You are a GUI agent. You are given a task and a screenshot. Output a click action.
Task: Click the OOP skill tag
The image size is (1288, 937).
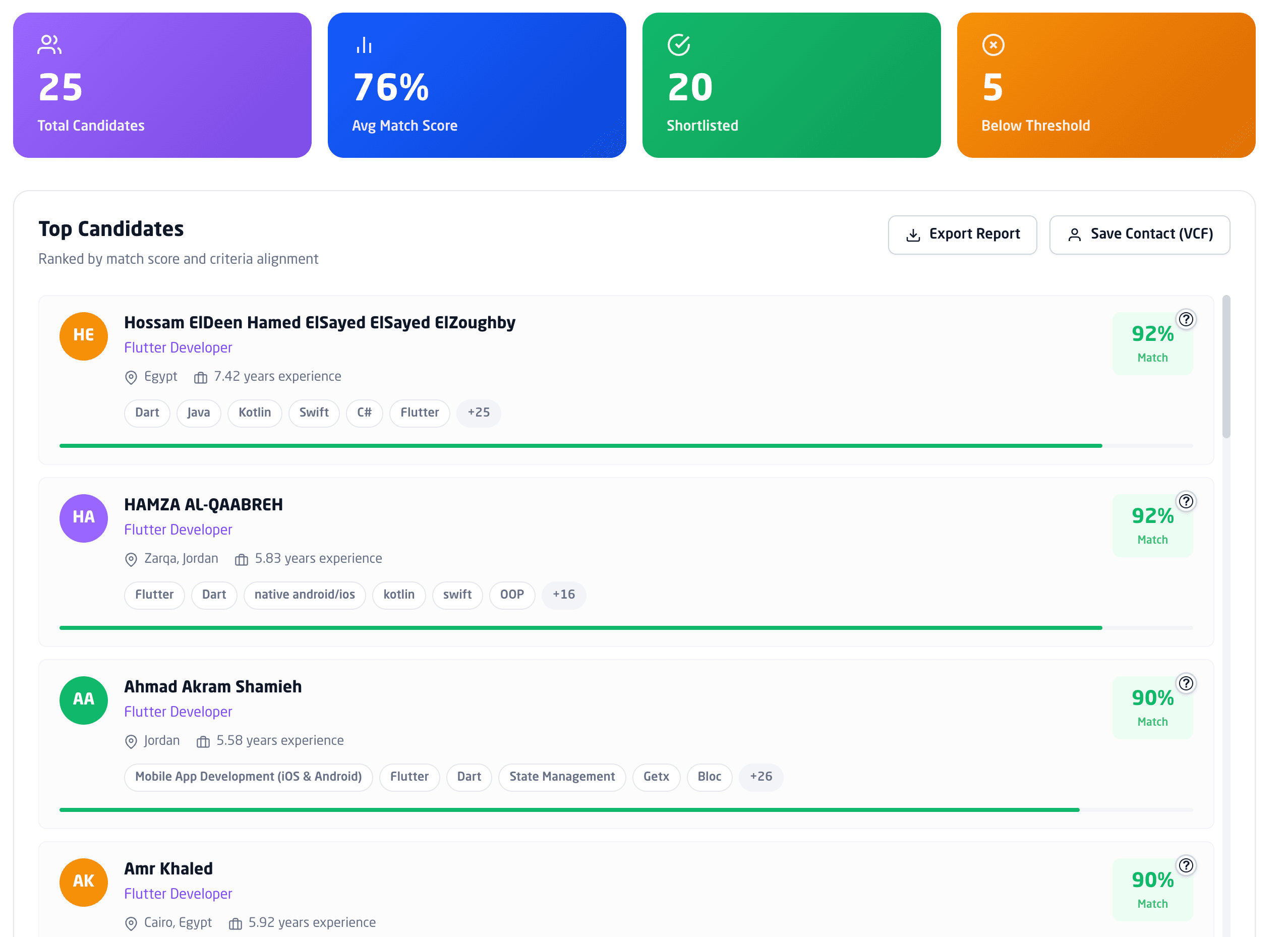coord(512,595)
